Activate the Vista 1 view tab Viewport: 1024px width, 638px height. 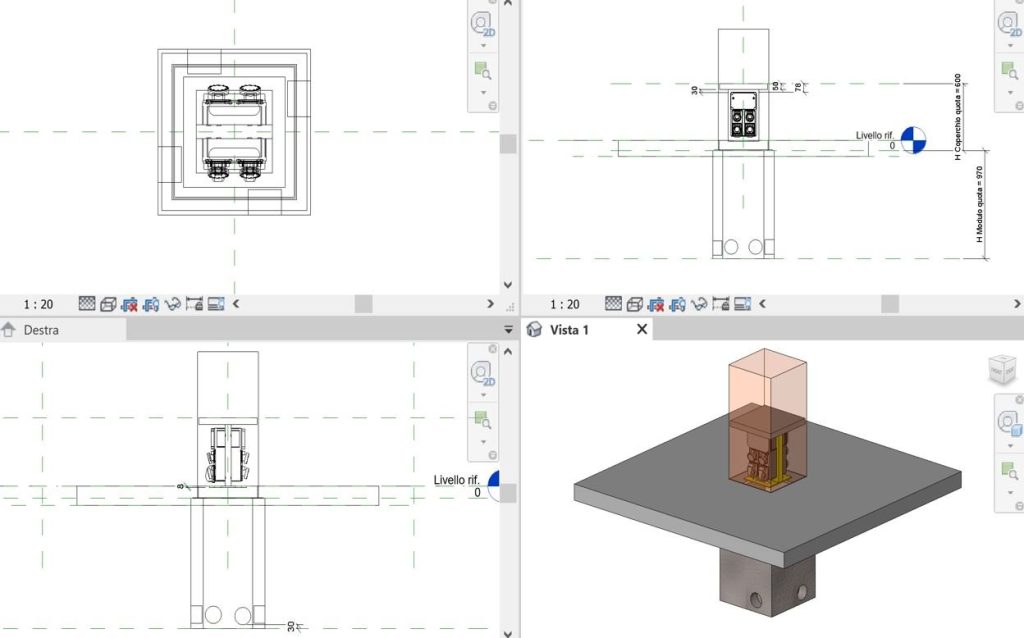(572, 329)
